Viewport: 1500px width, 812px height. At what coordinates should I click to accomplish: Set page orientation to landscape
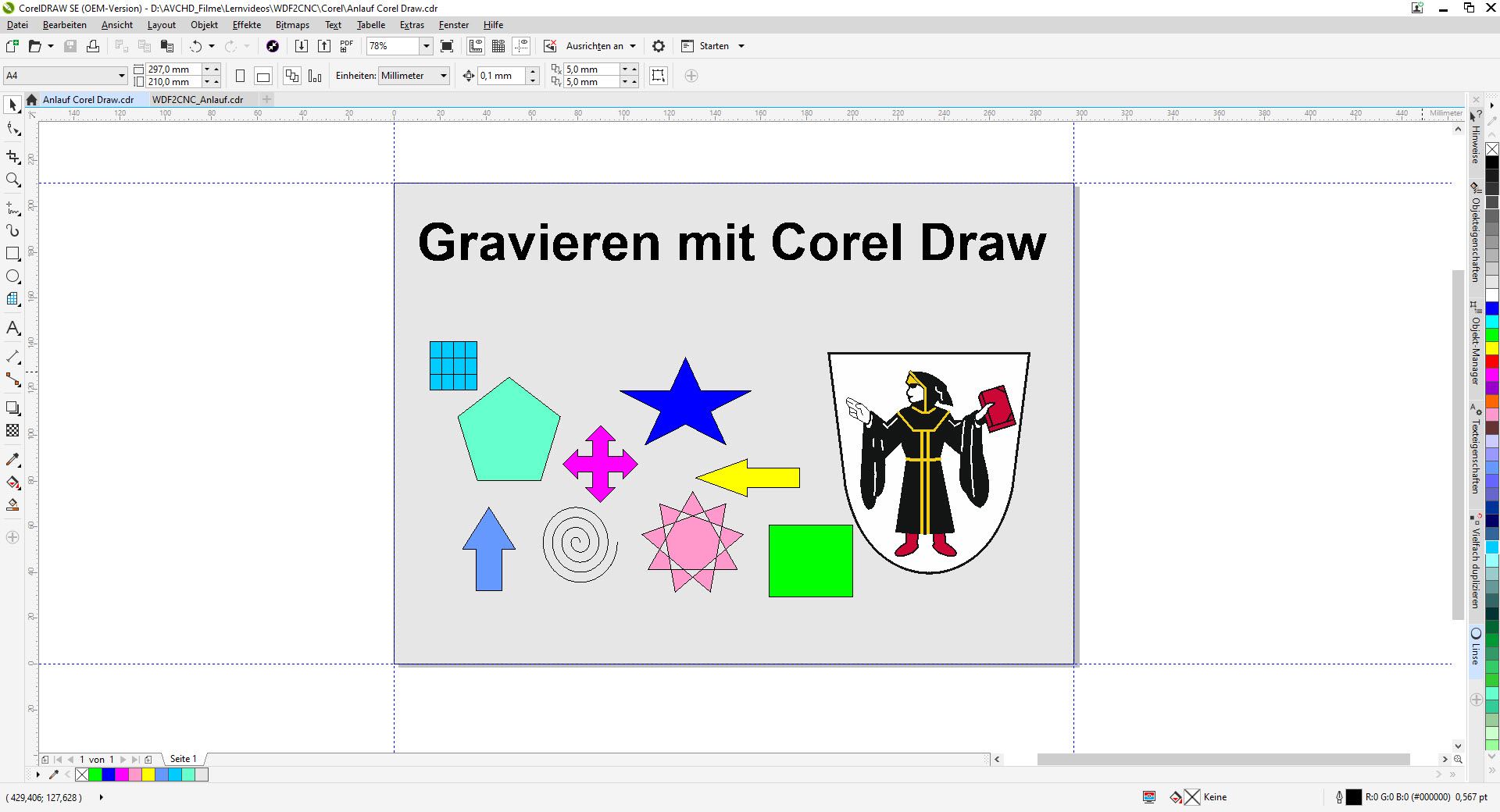pos(263,76)
